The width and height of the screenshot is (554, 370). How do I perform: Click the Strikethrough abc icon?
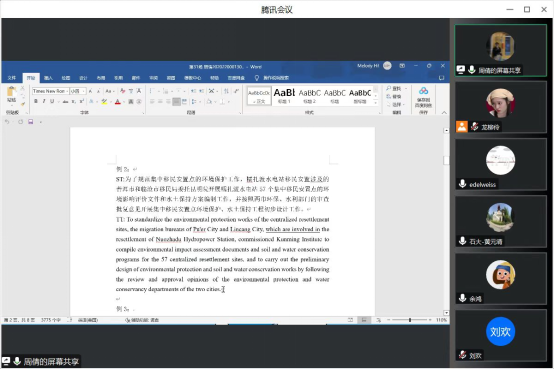[65, 102]
